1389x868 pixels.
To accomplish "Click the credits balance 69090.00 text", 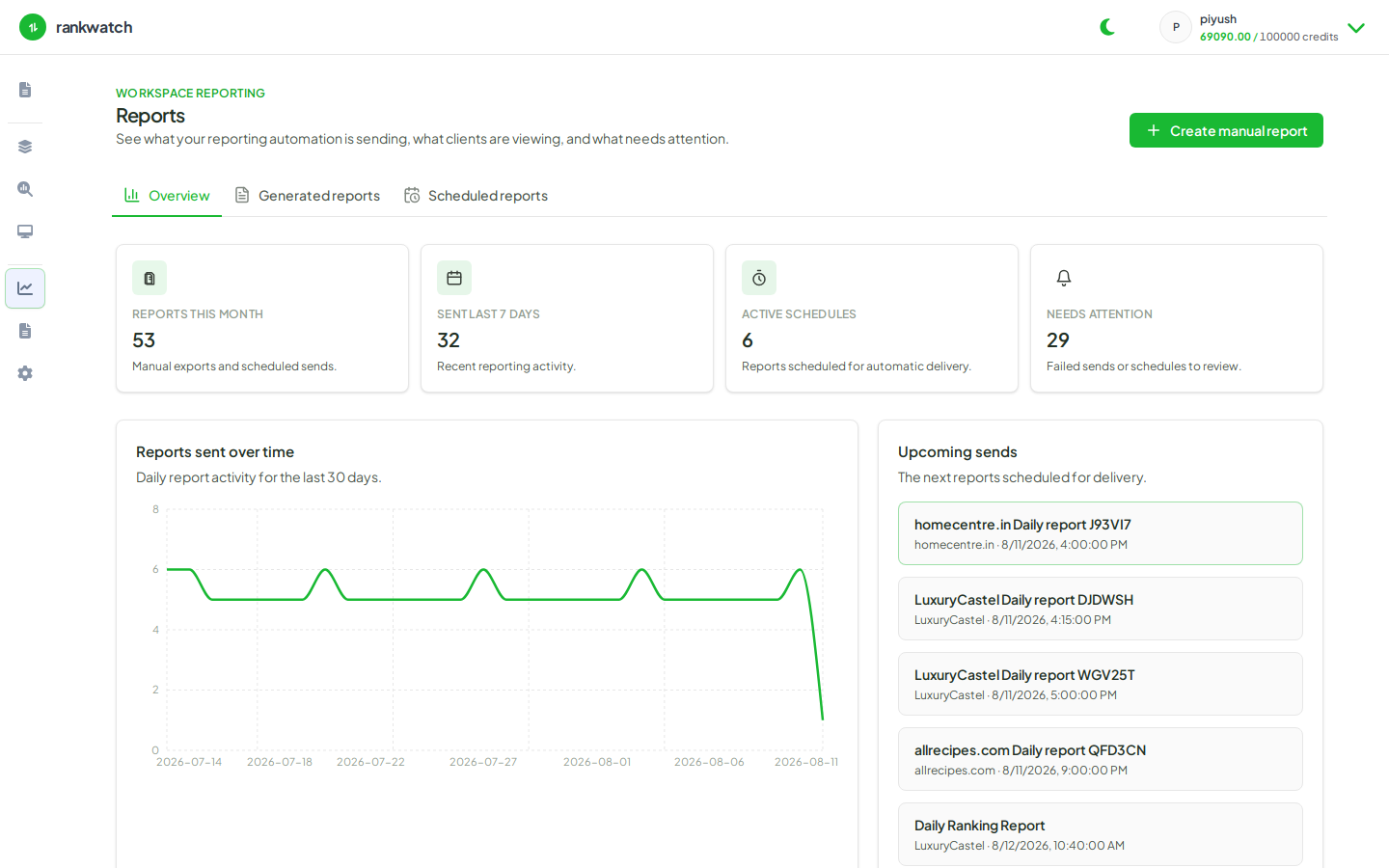I will click(1225, 37).
